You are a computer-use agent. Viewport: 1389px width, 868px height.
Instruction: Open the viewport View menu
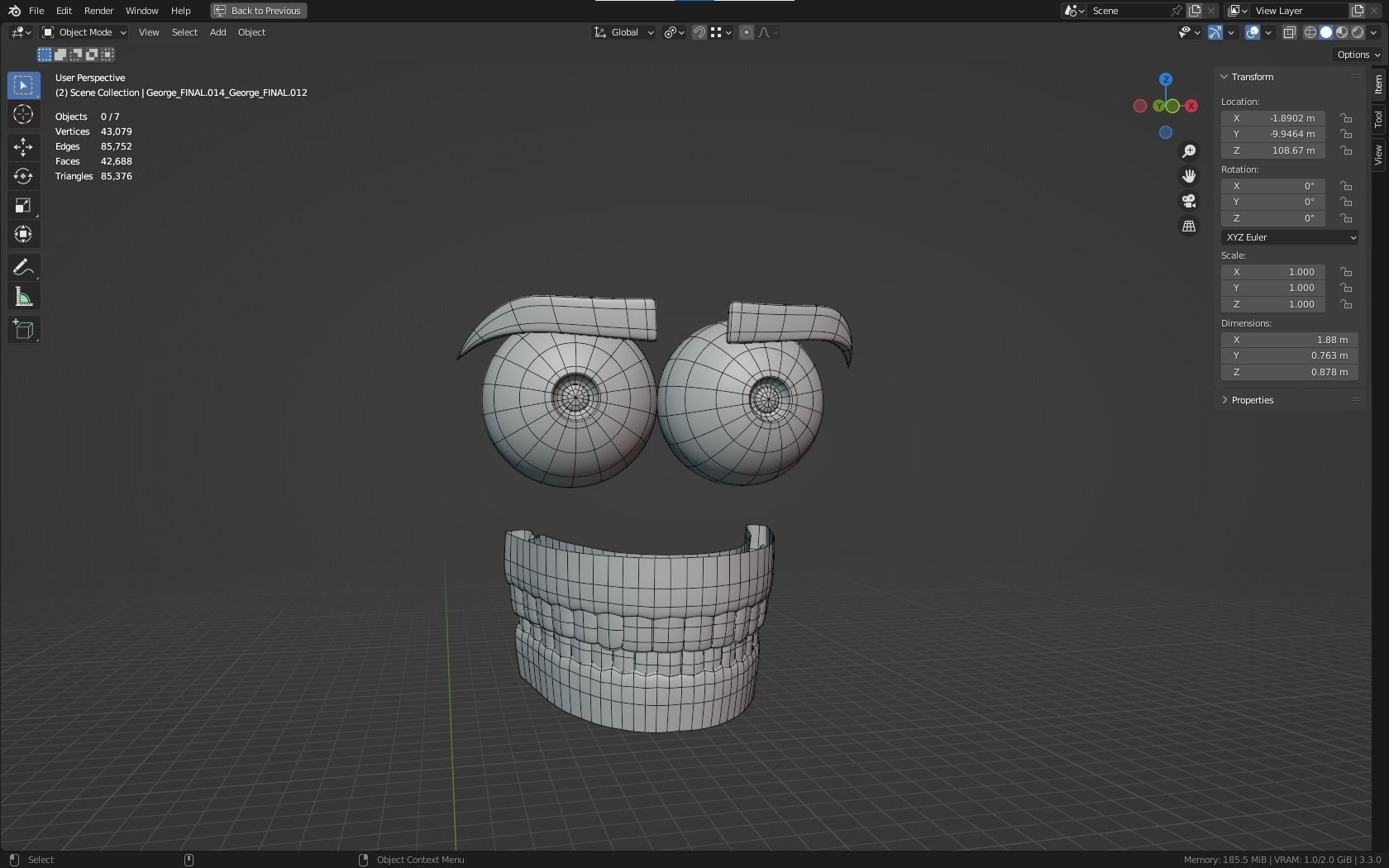149,32
